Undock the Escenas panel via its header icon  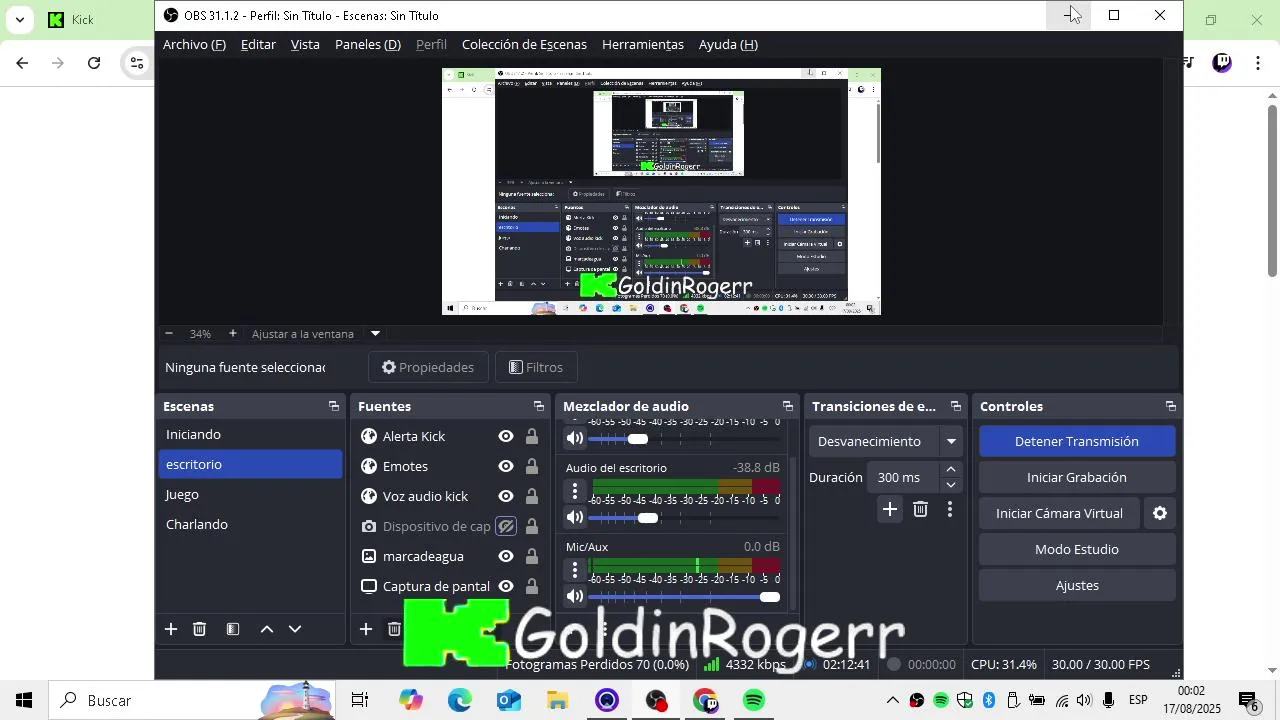333,406
